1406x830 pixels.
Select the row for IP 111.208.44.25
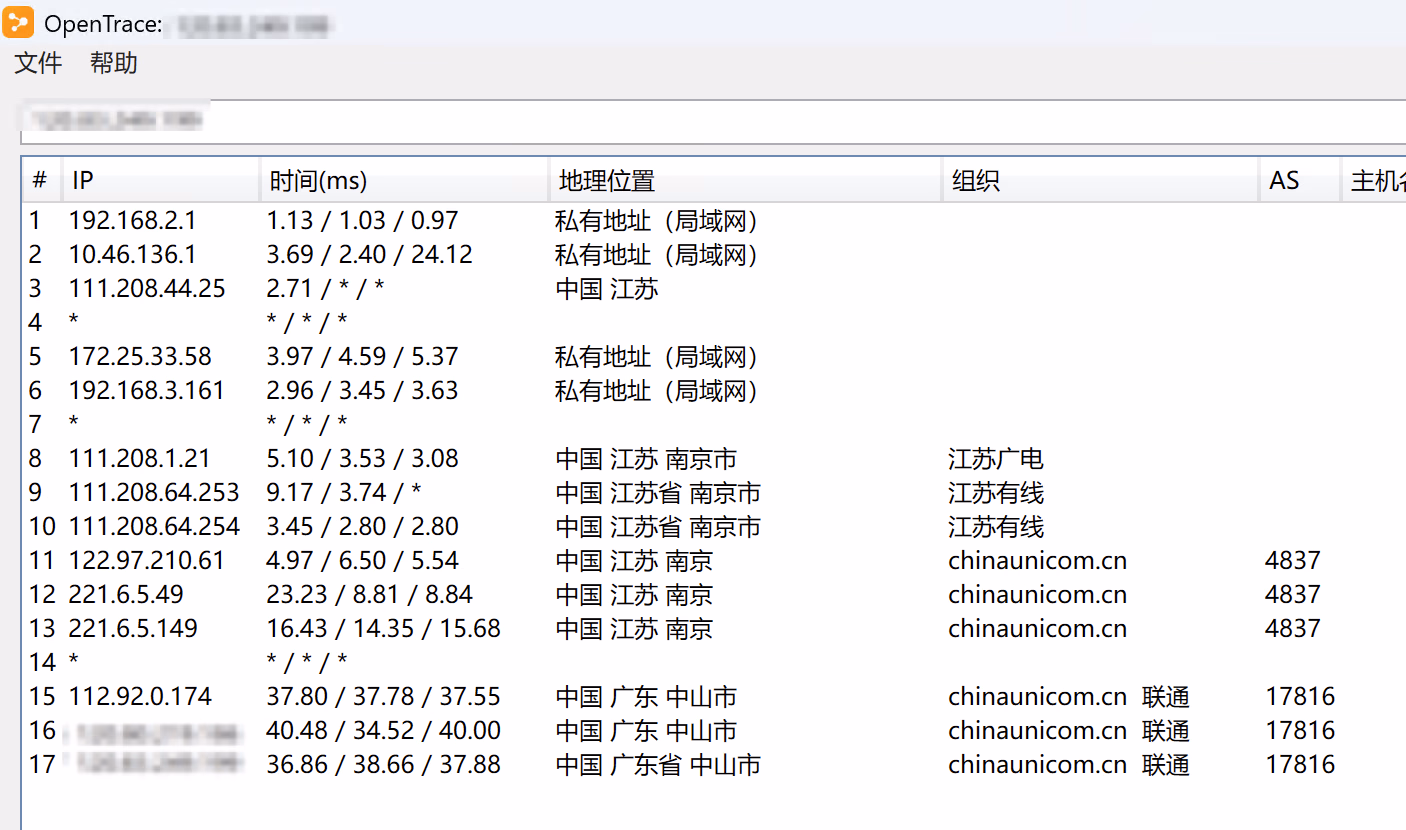pyautogui.click(x=147, y=289)
